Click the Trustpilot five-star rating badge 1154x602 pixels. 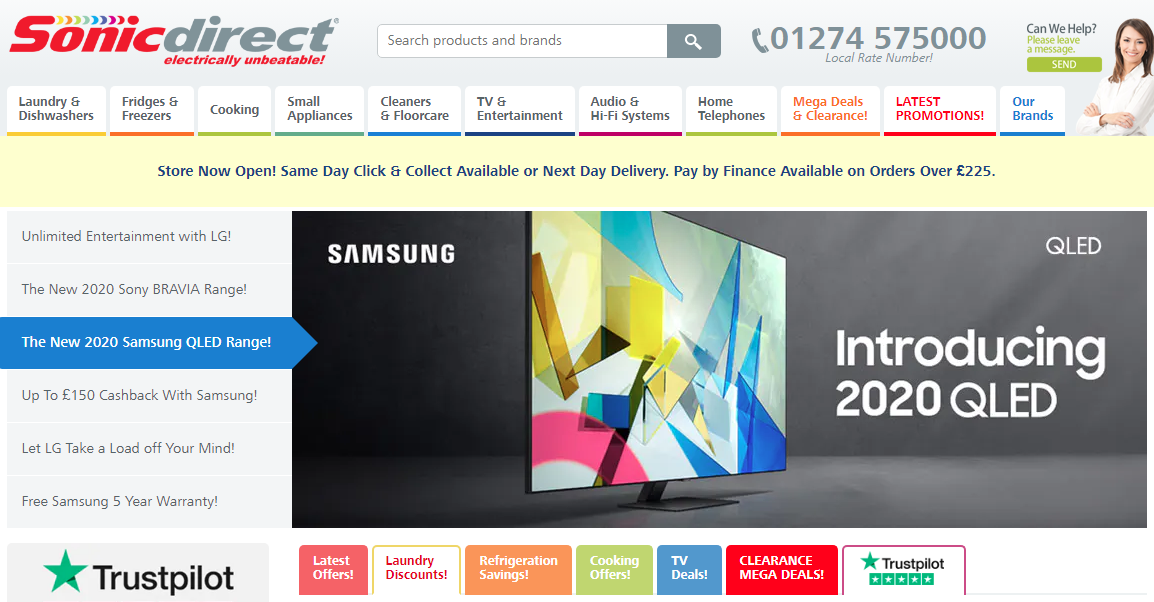click(903, 570)
